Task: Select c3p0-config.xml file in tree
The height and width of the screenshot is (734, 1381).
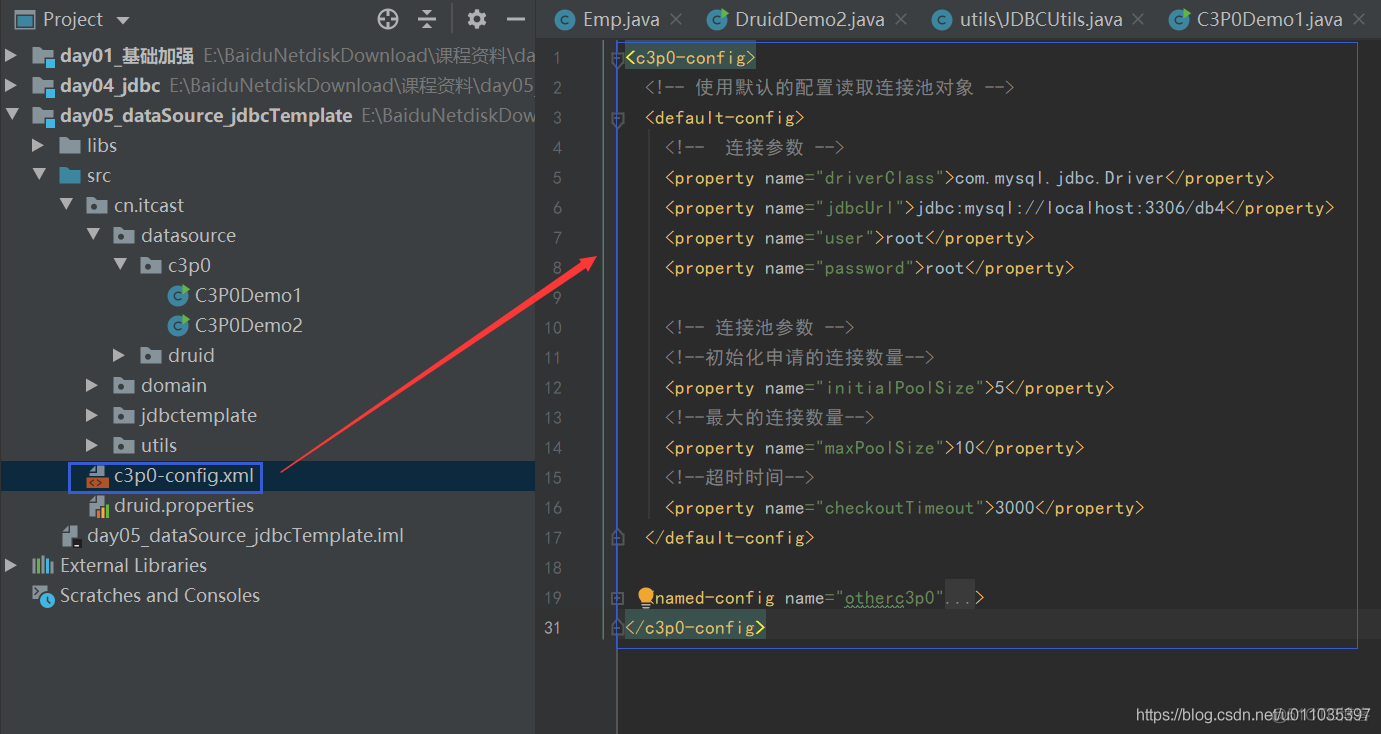Action: pyautogui.click(x=184, y=476)
